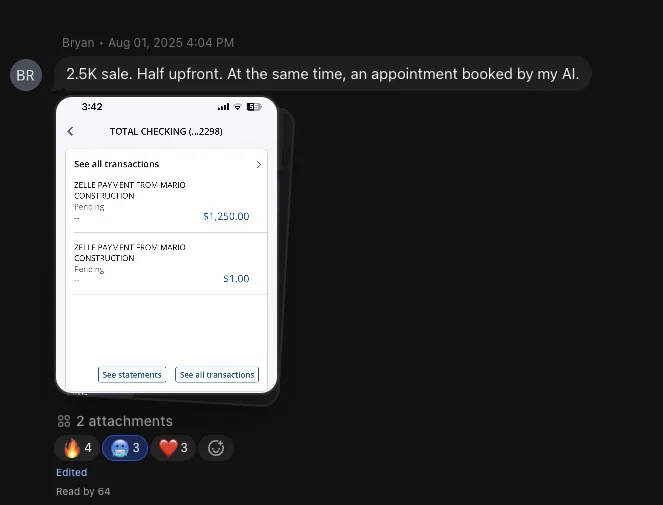This screenshot has width=663, height=505.
Task: Click the sender name Bryan
Action: pos(78,43)
